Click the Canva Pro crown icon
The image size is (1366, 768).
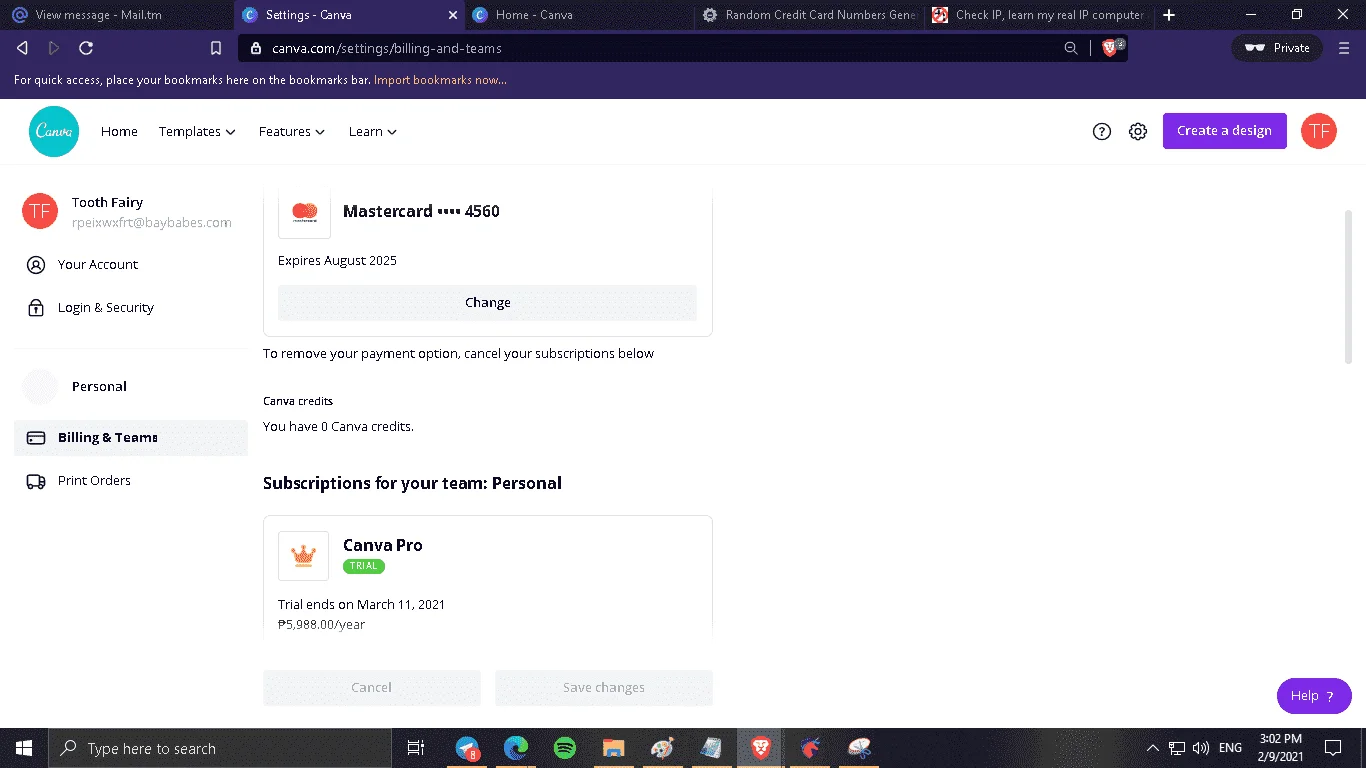pos(304,556)
